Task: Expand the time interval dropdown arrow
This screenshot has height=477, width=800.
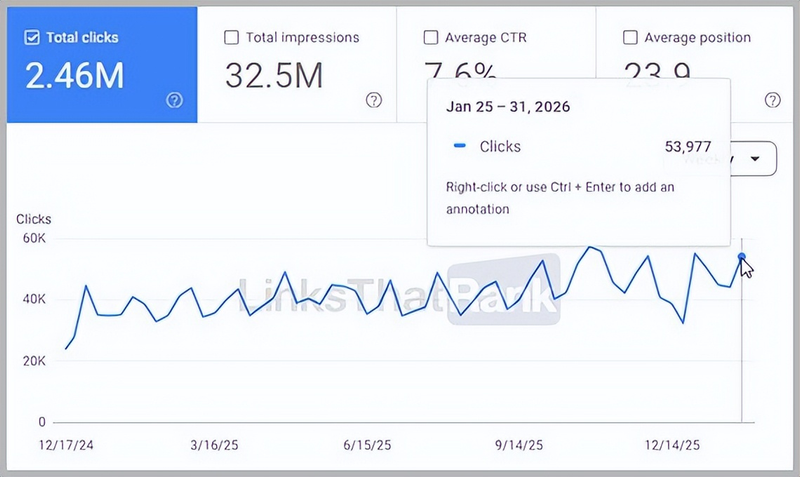Action: point(755,158)
